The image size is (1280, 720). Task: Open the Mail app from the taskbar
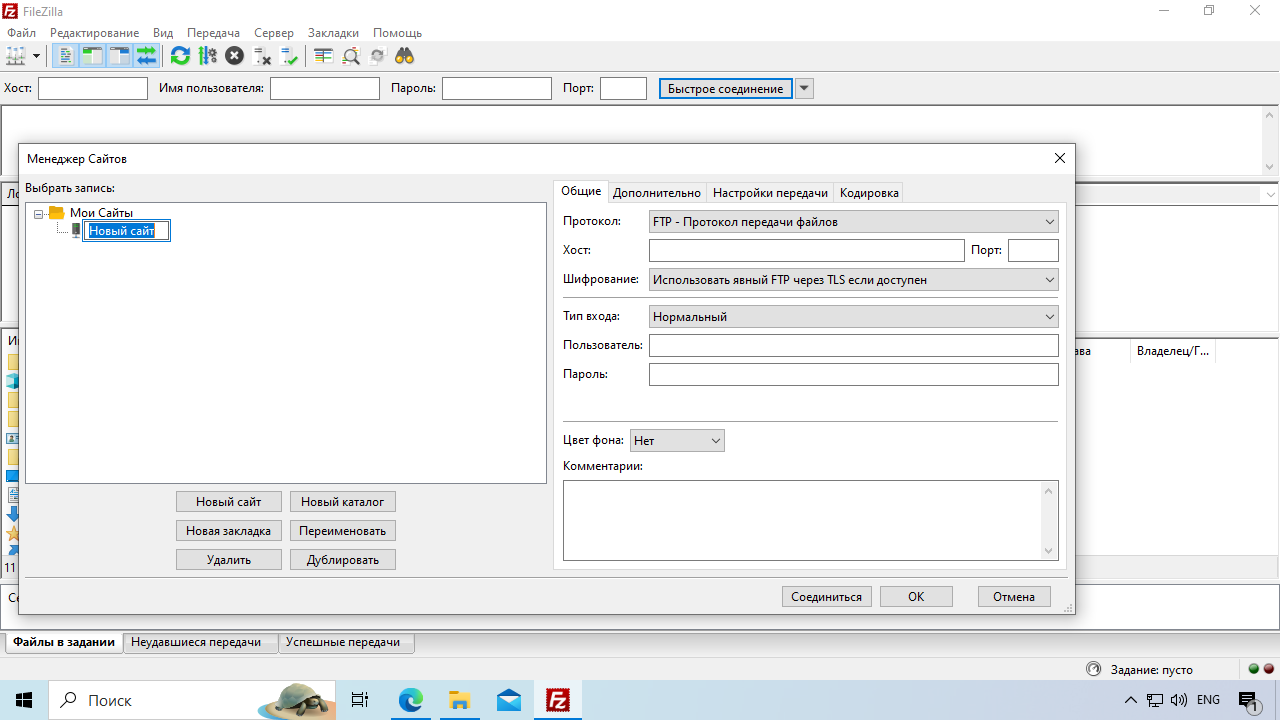click(x=508, y=700)
